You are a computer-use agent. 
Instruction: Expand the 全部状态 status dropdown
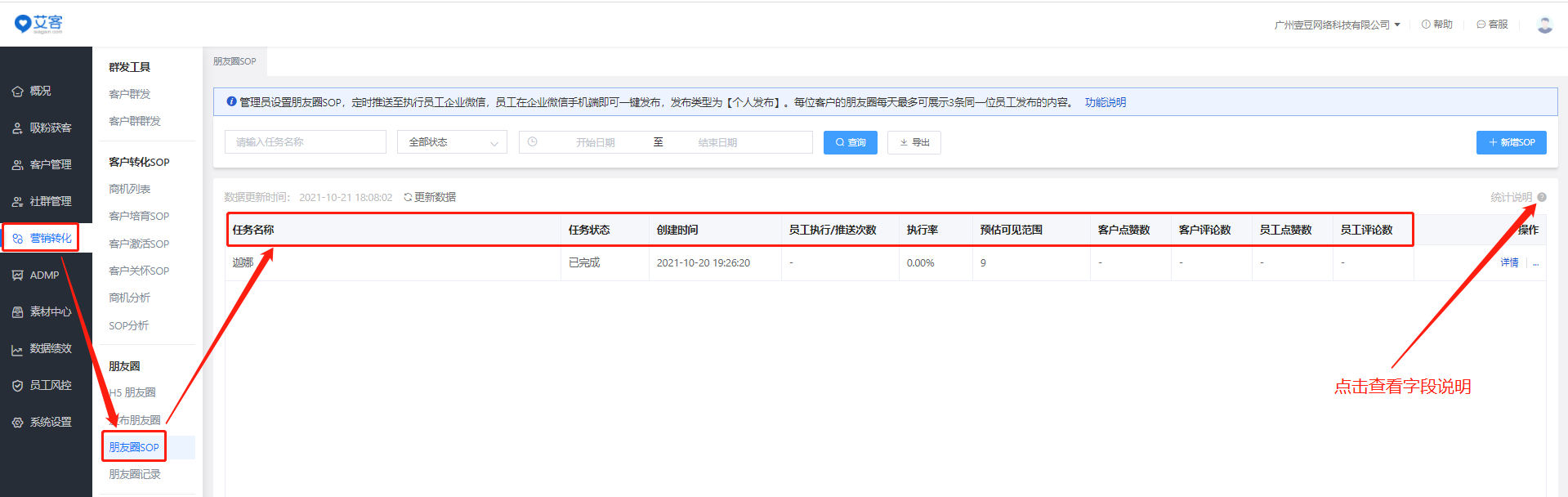coord(452,142)
